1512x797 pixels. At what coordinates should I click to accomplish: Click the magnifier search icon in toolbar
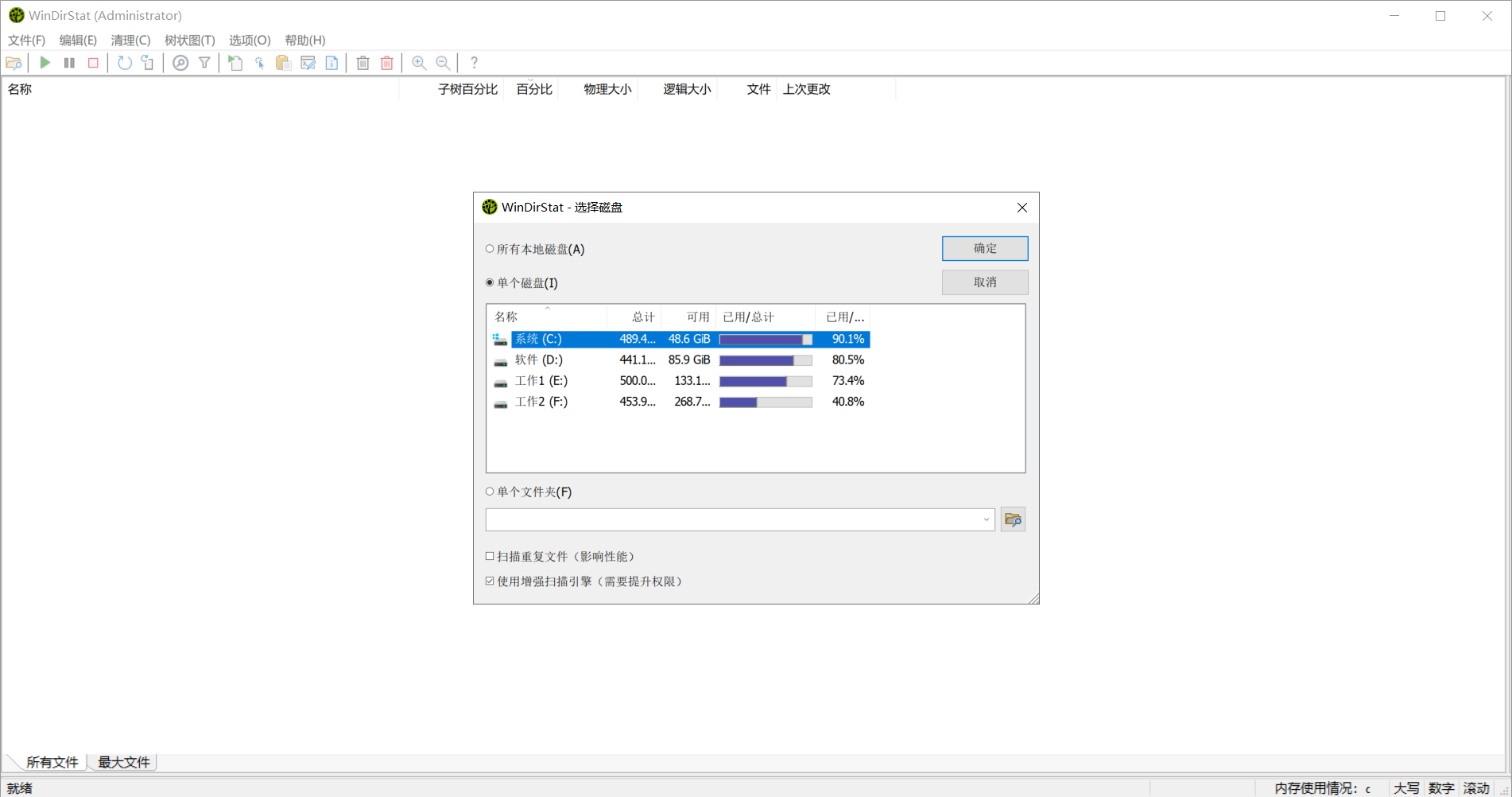coord(180,63)
